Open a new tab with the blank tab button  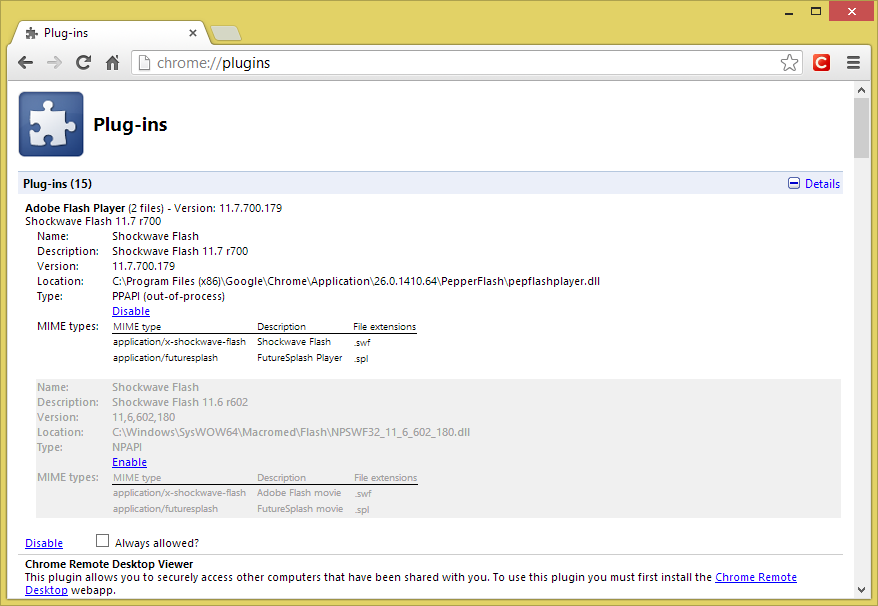pyautogui.click(x=226, y=33)
